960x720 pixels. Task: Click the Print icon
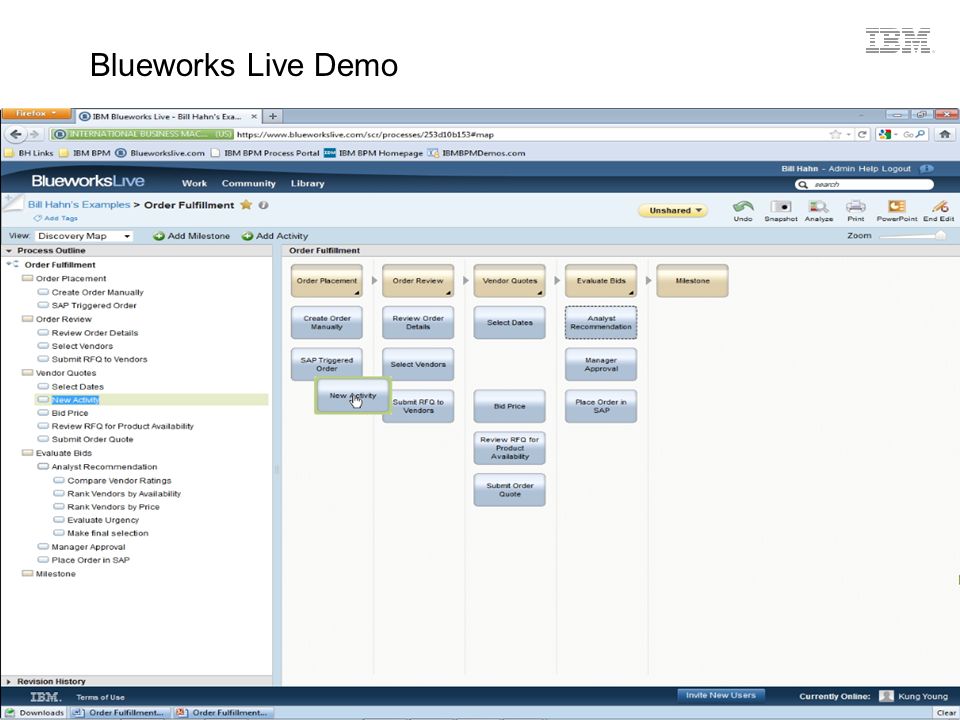[x=855, y=207]
